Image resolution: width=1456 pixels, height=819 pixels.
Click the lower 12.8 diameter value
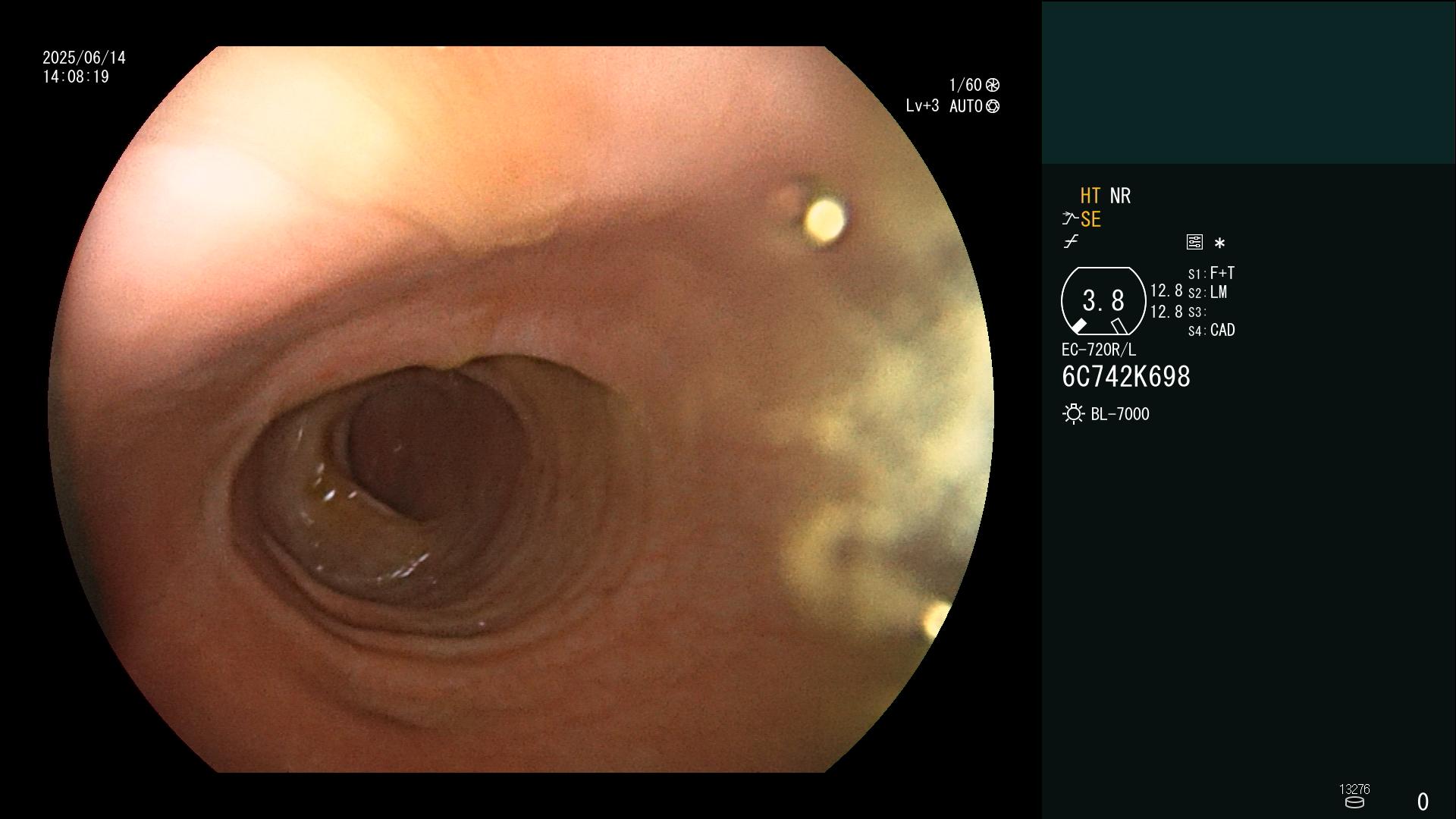(x=1166, y=312)
